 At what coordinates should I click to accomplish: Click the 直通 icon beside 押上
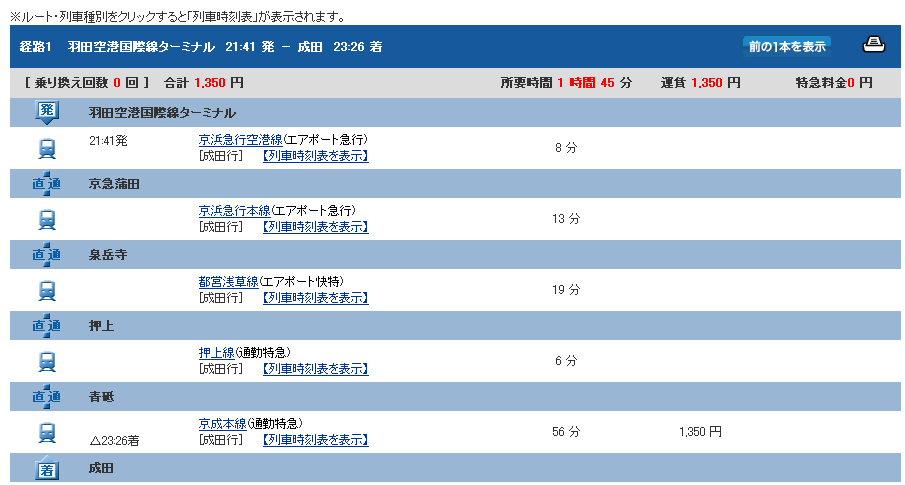click(47, 326)
